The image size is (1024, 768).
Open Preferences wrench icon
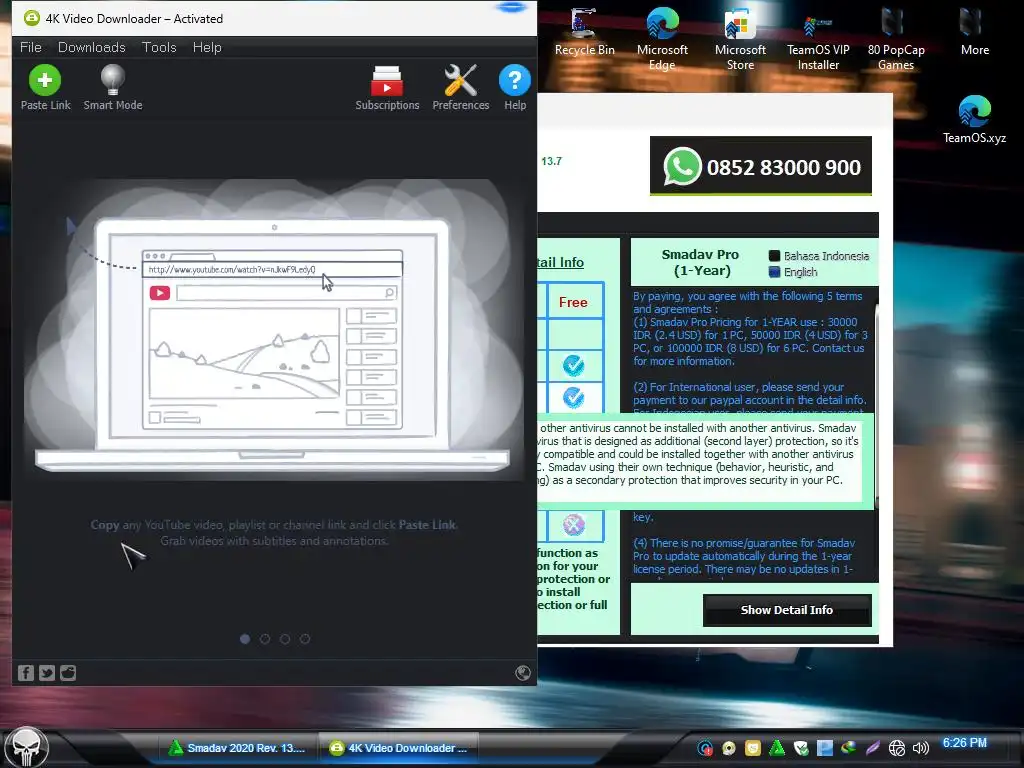click(x=460, y=88)
